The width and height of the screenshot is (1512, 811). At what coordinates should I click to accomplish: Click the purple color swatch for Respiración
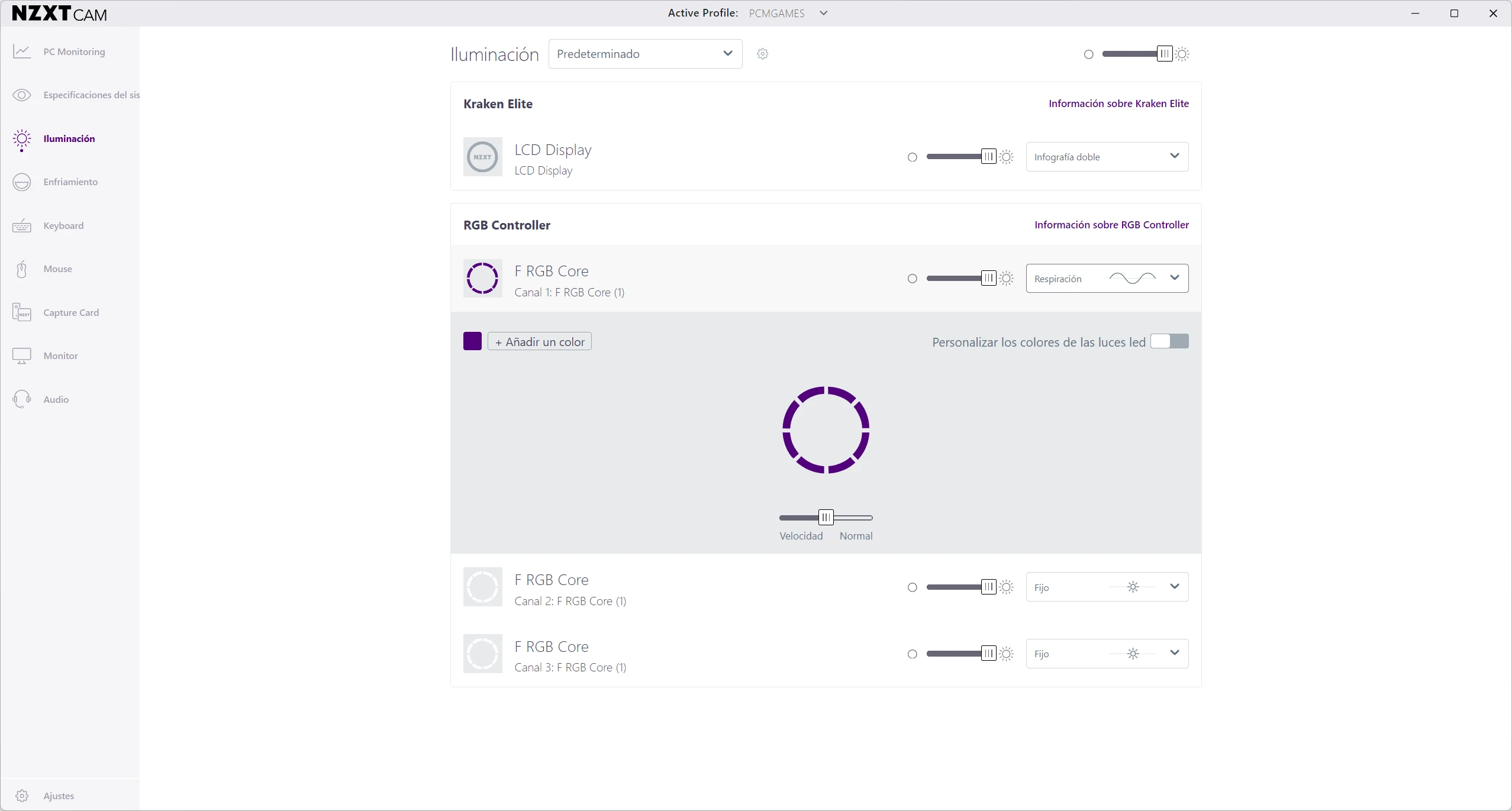coord(472,341)
